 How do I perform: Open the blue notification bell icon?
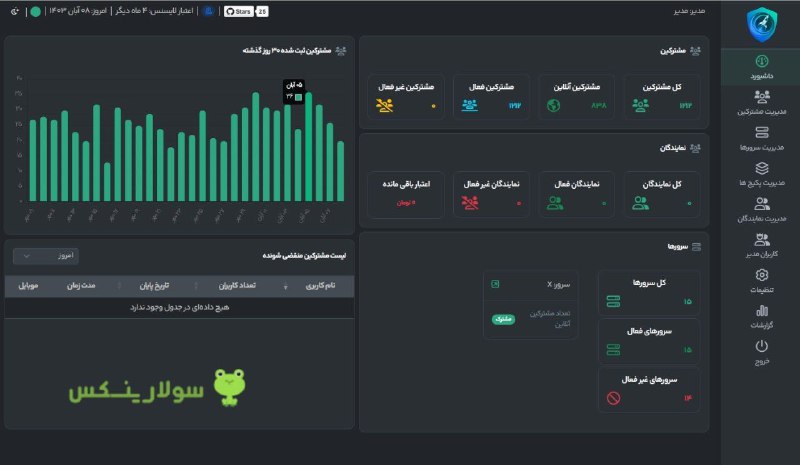(x=208, y=11)
